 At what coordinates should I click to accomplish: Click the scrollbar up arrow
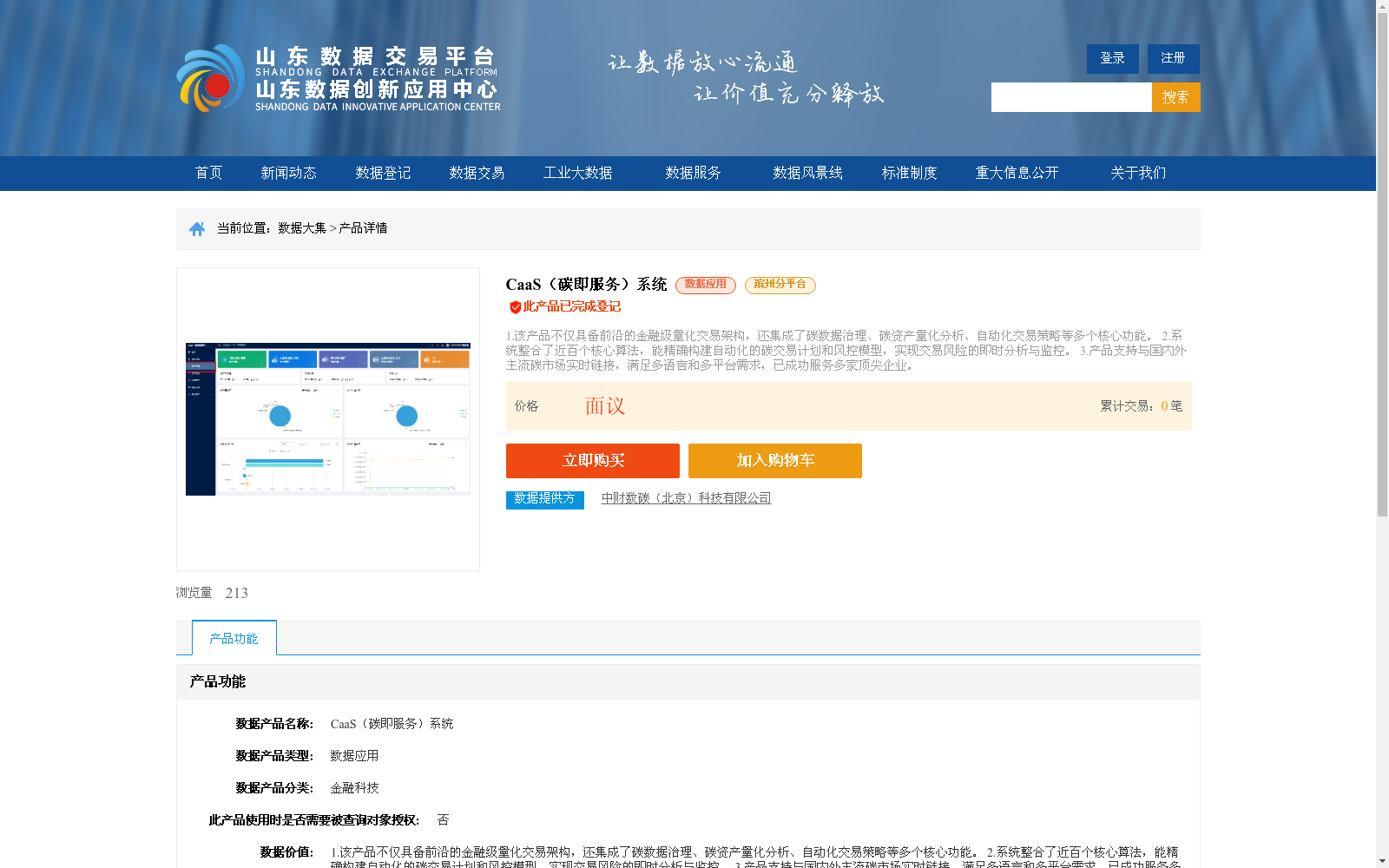(x=1382, y=7)
